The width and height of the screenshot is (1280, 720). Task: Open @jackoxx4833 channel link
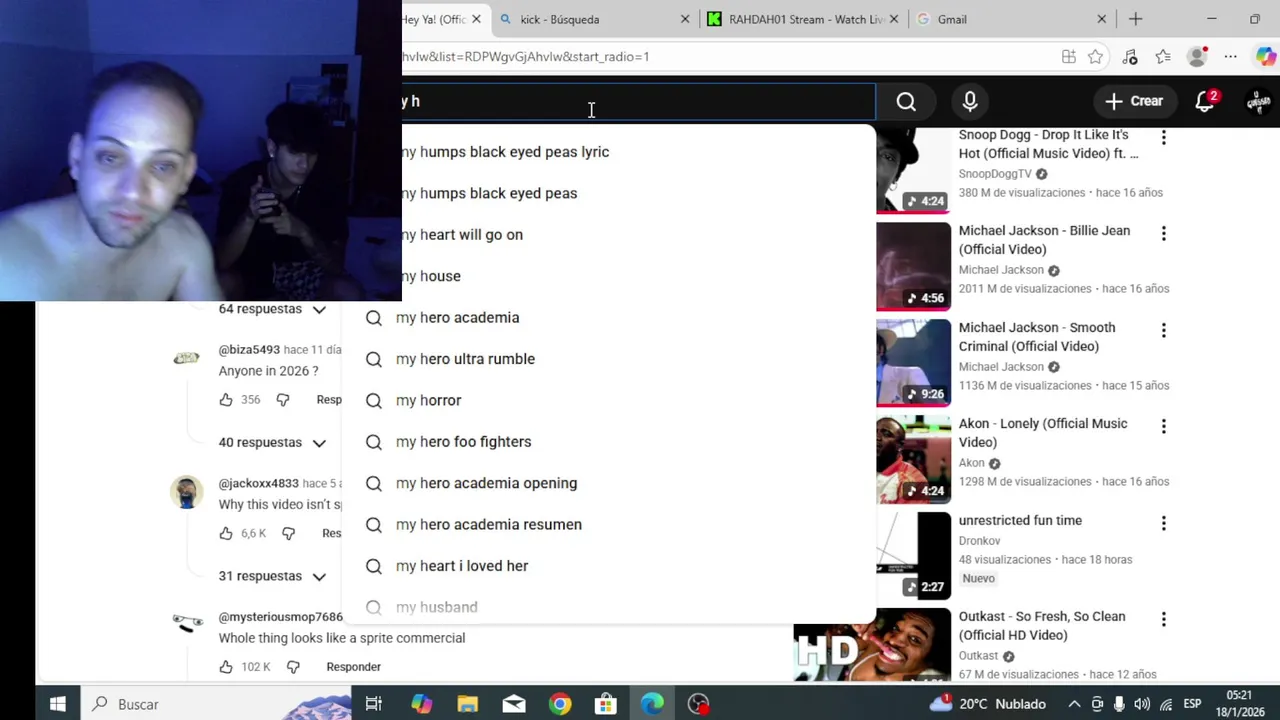258,483
